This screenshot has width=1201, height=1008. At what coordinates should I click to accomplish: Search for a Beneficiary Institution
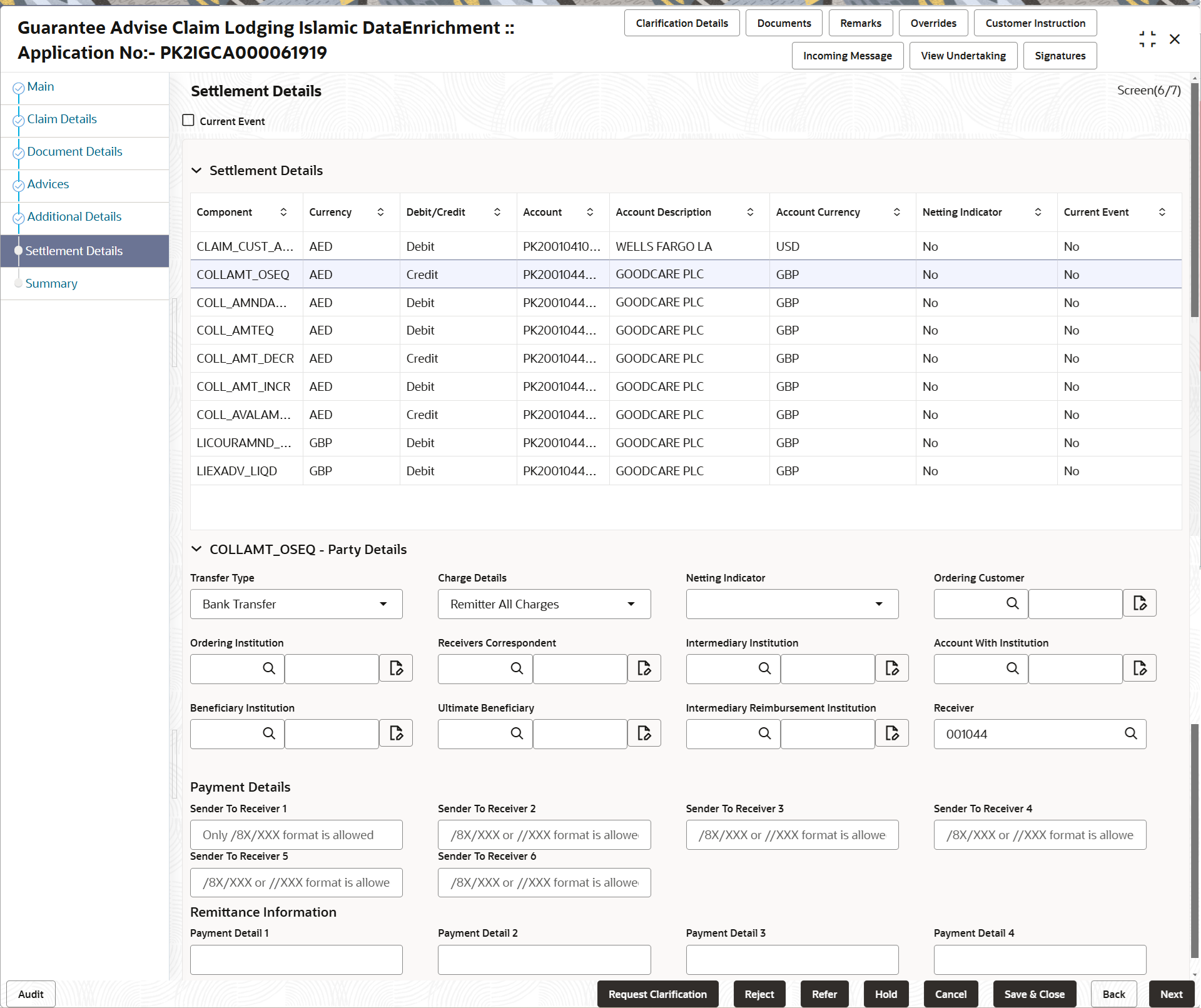pyautogui.click(x=269, y=733)
